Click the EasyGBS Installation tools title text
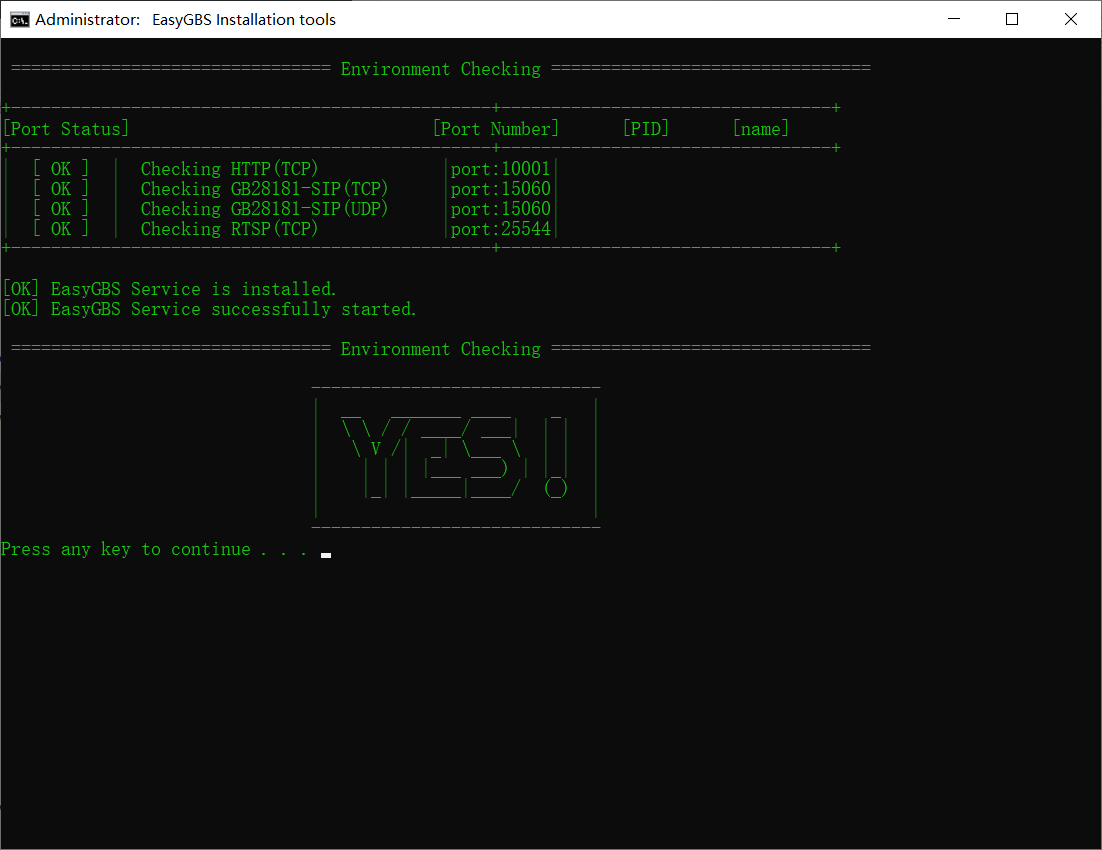The height and width of the screenshot is (850, 1102). [x=244, y=19]
